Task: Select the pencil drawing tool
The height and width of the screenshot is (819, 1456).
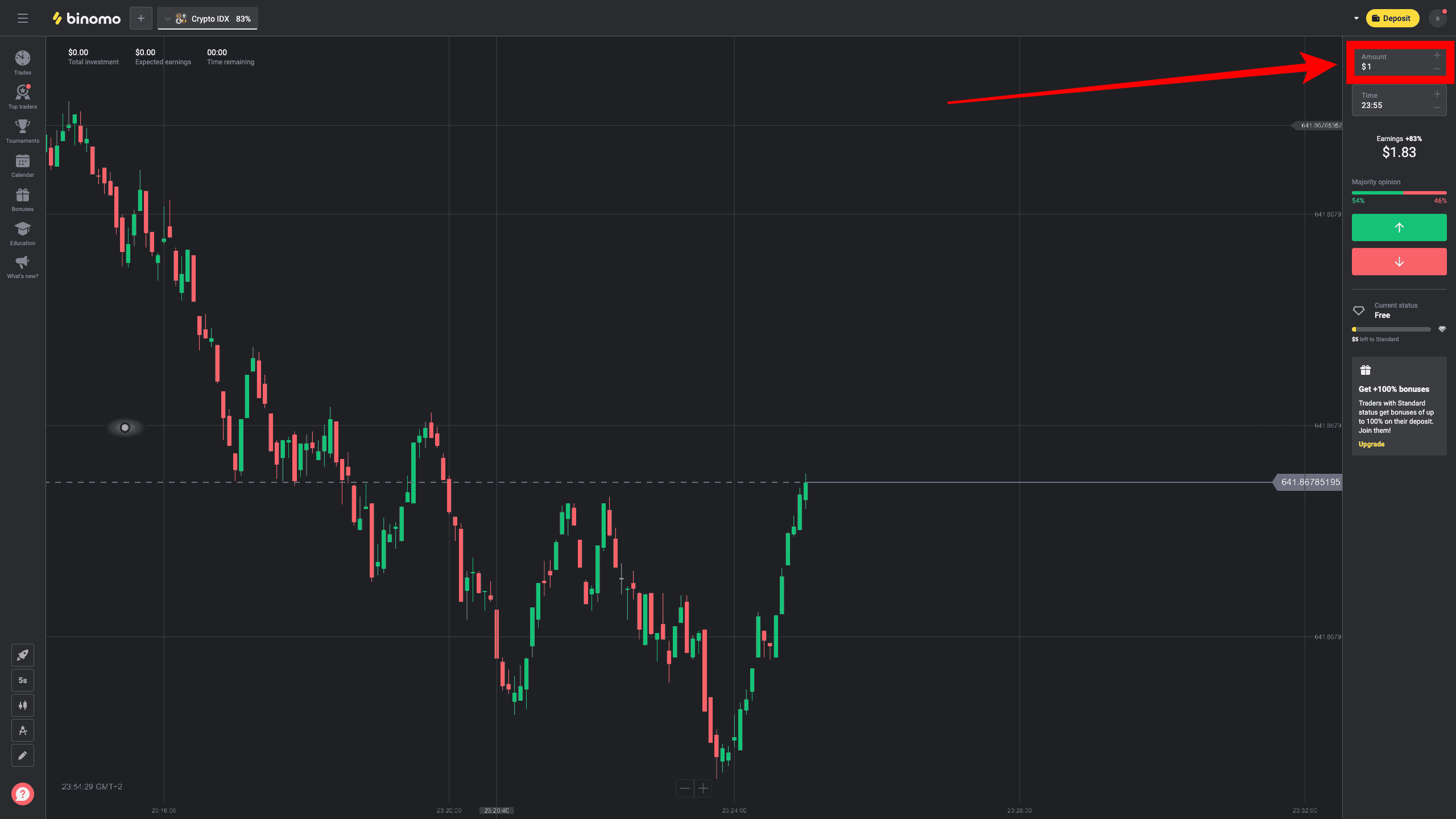Action: point(23,755)
